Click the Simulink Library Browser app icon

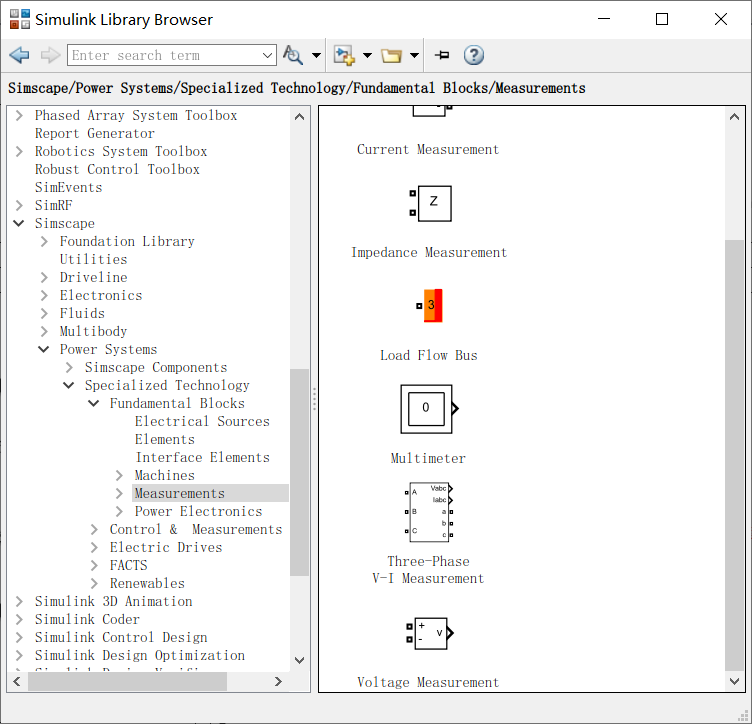20,19
